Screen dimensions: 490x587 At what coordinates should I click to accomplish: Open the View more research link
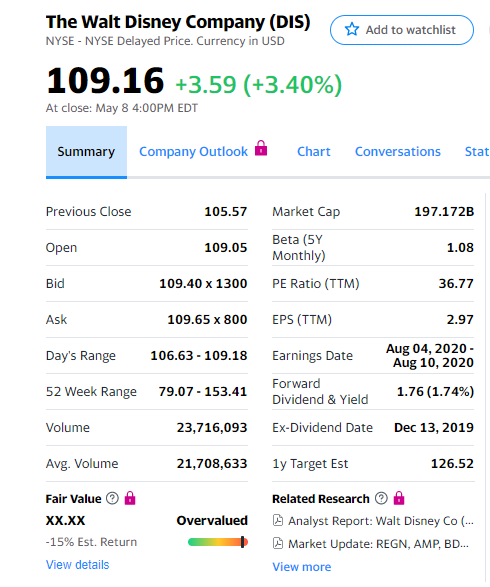[x=302, y=567]
